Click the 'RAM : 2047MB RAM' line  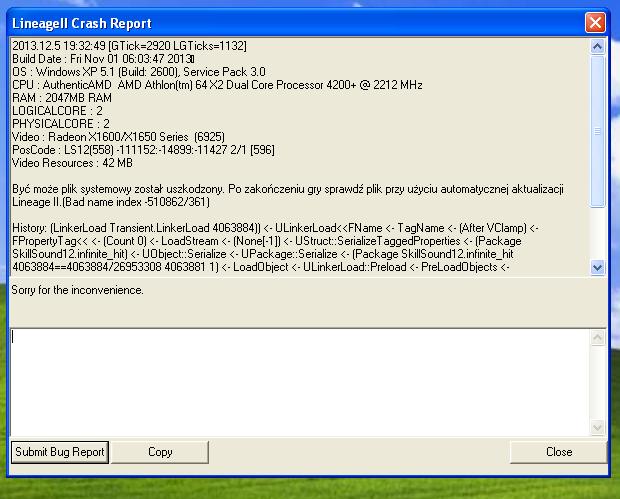tap(62, 98)
